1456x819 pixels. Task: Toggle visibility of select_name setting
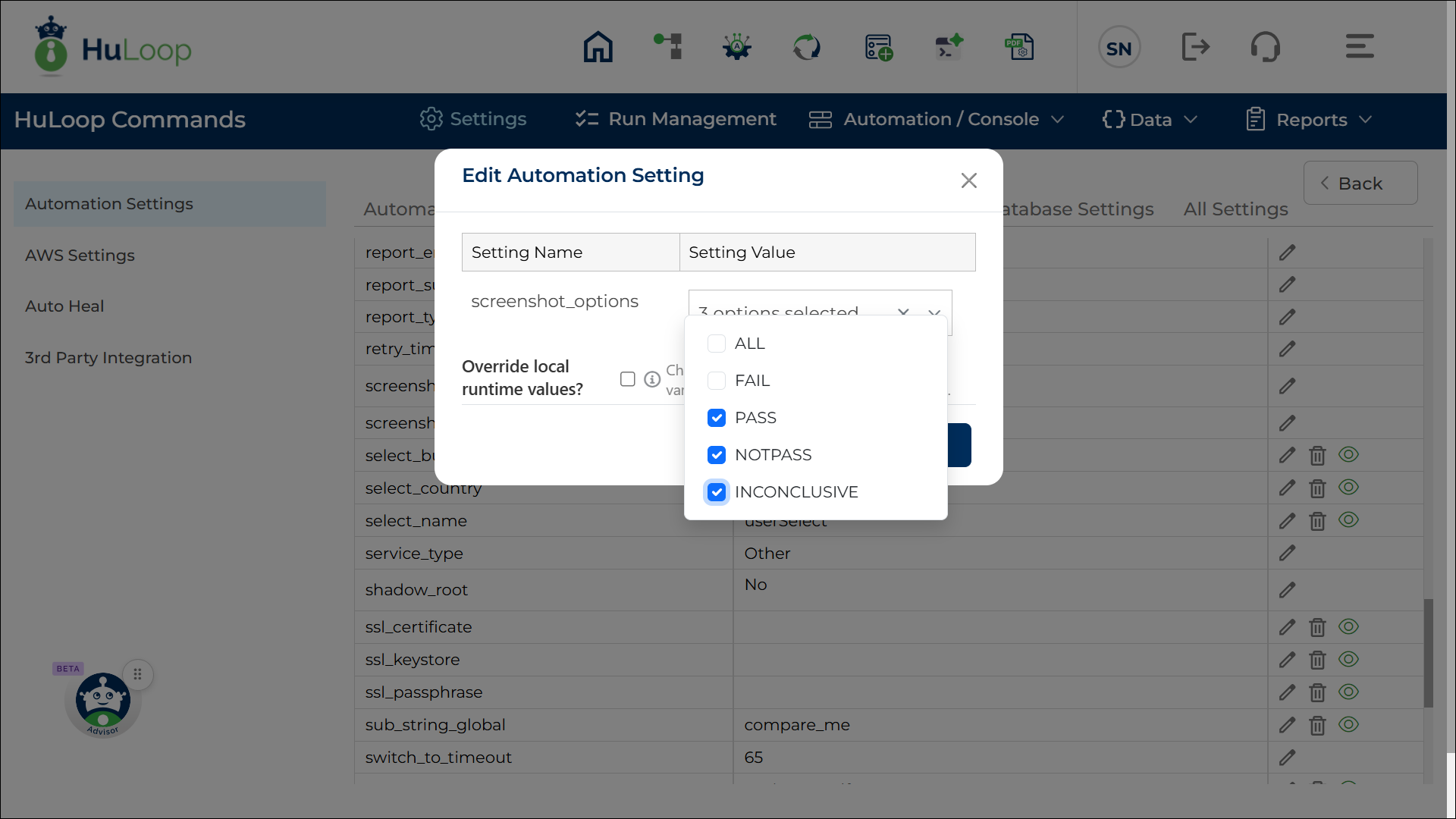(x=1348, y=520)
